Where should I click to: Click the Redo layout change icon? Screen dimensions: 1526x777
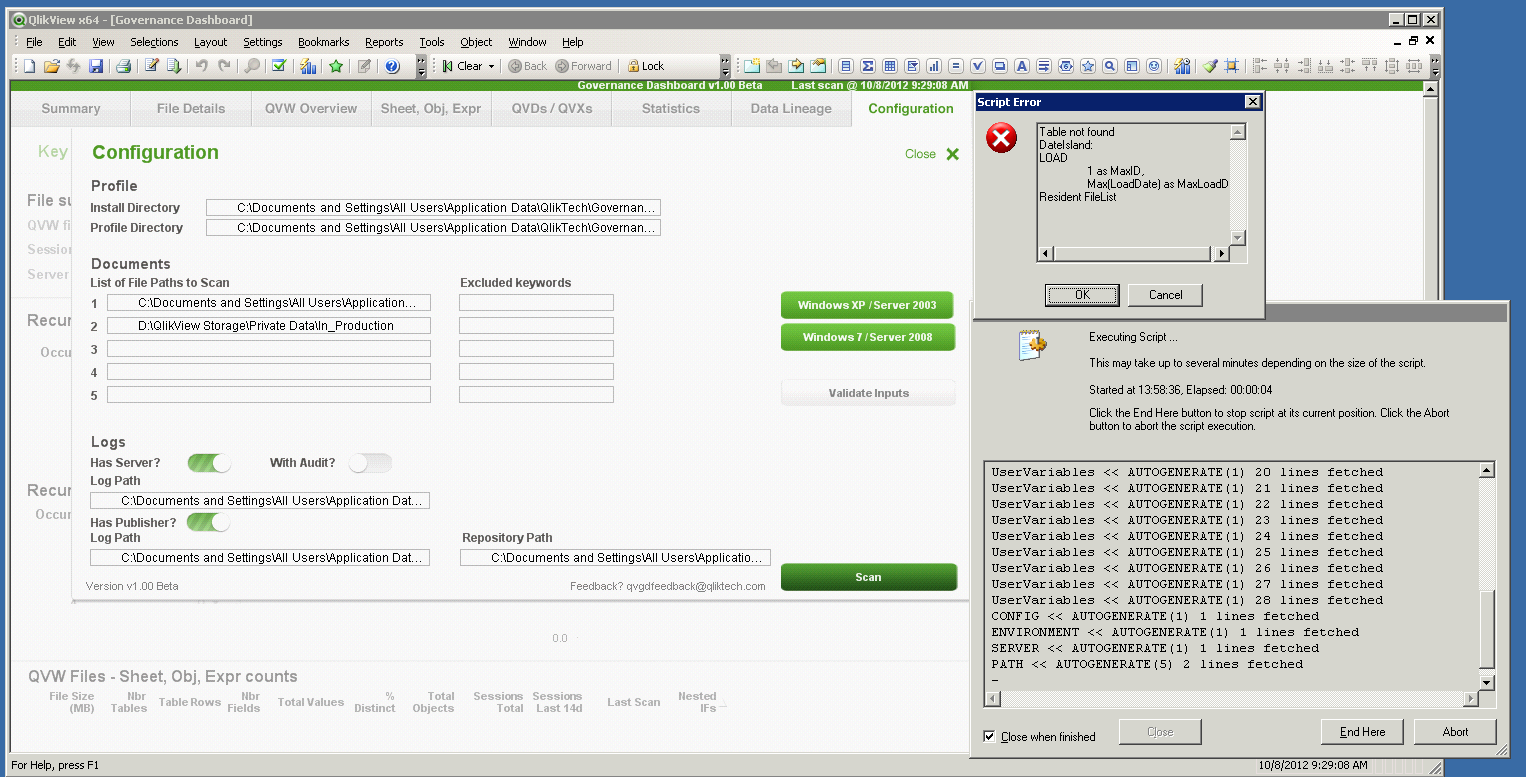pyautogui.click(x=224, y=66)
